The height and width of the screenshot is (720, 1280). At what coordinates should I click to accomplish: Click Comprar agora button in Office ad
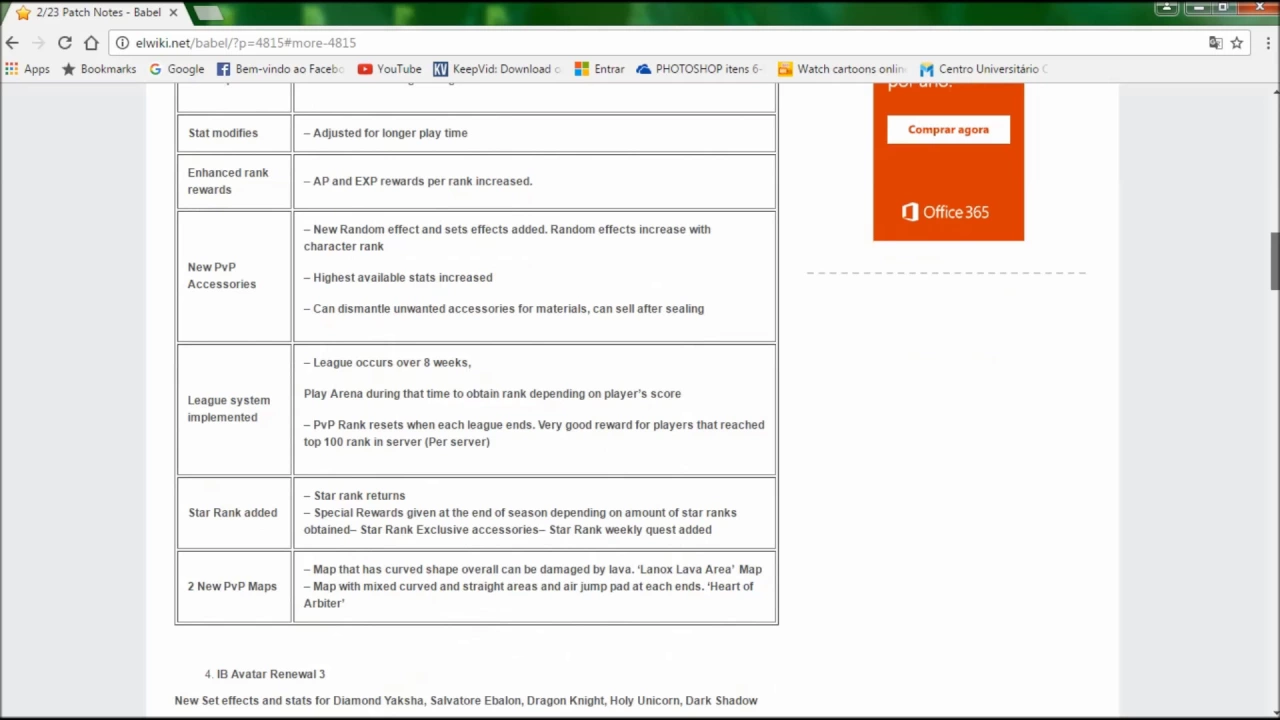pos(948,129)
